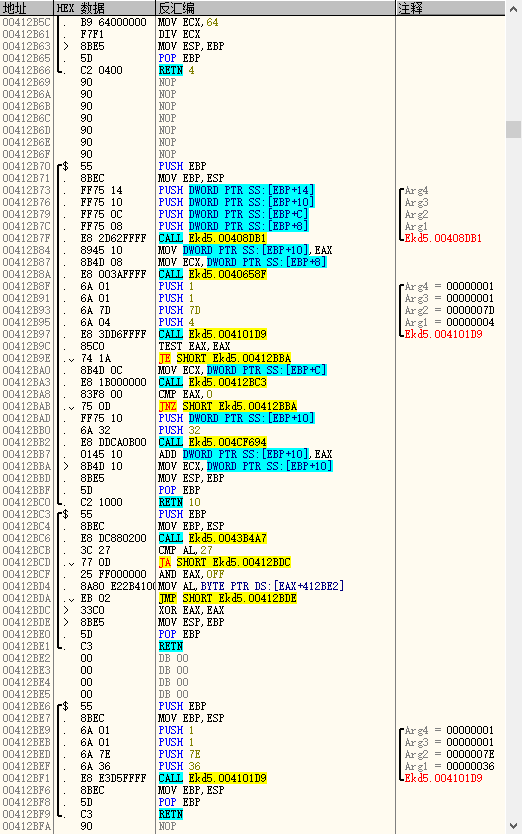522x834 pixels.
Task: Select the MOV ECX,64 instruction
Action: click(188, 22)
